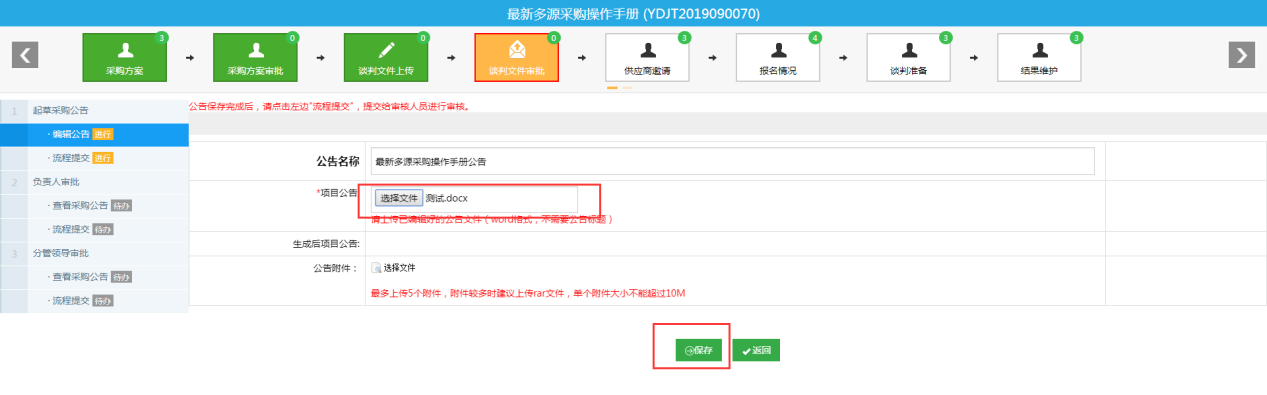Click 选择文件 button for 项目公告
Screen dimensions: 1267x395
399,198
